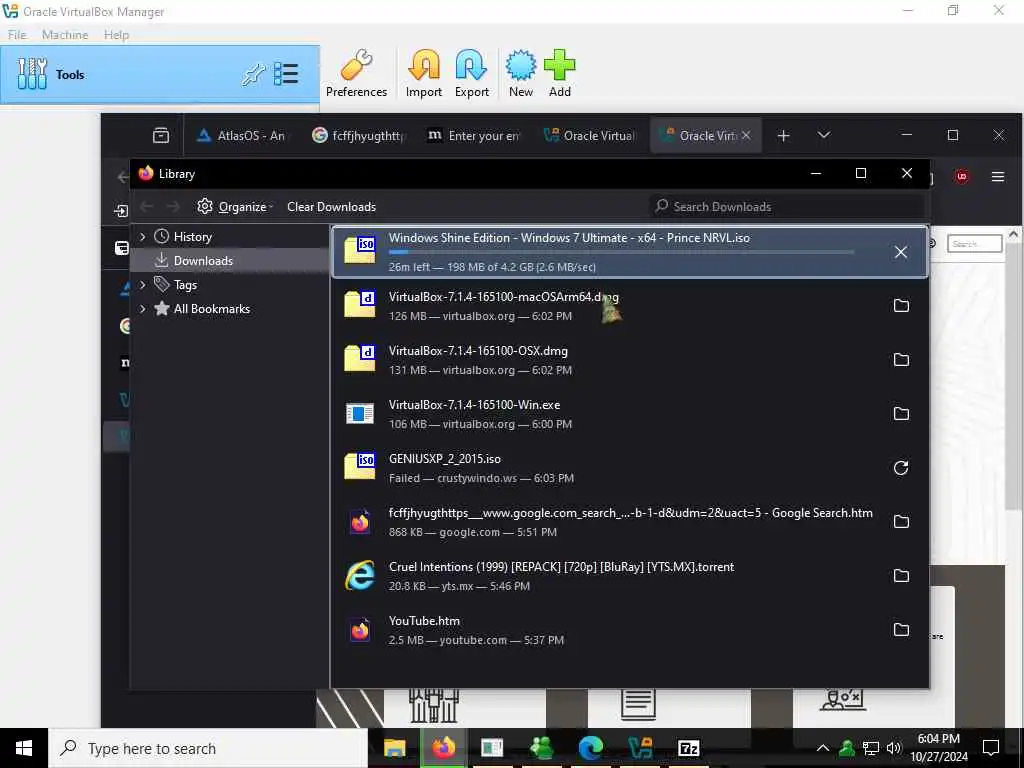Click the Type here to search box
Viewport: 1024px width, 768px height.
208,748
